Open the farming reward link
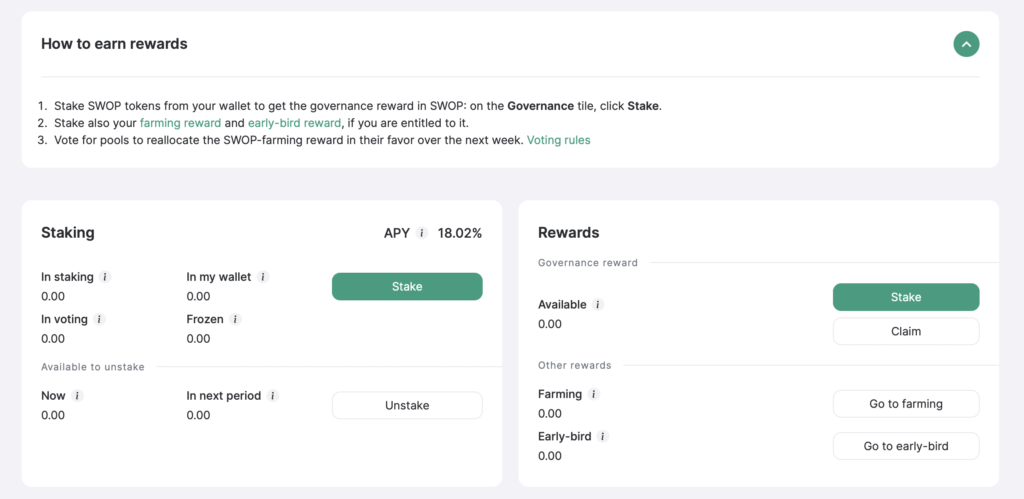This screenshot has height=499, width=1024. pyautogui.click(x=180, y=123)
